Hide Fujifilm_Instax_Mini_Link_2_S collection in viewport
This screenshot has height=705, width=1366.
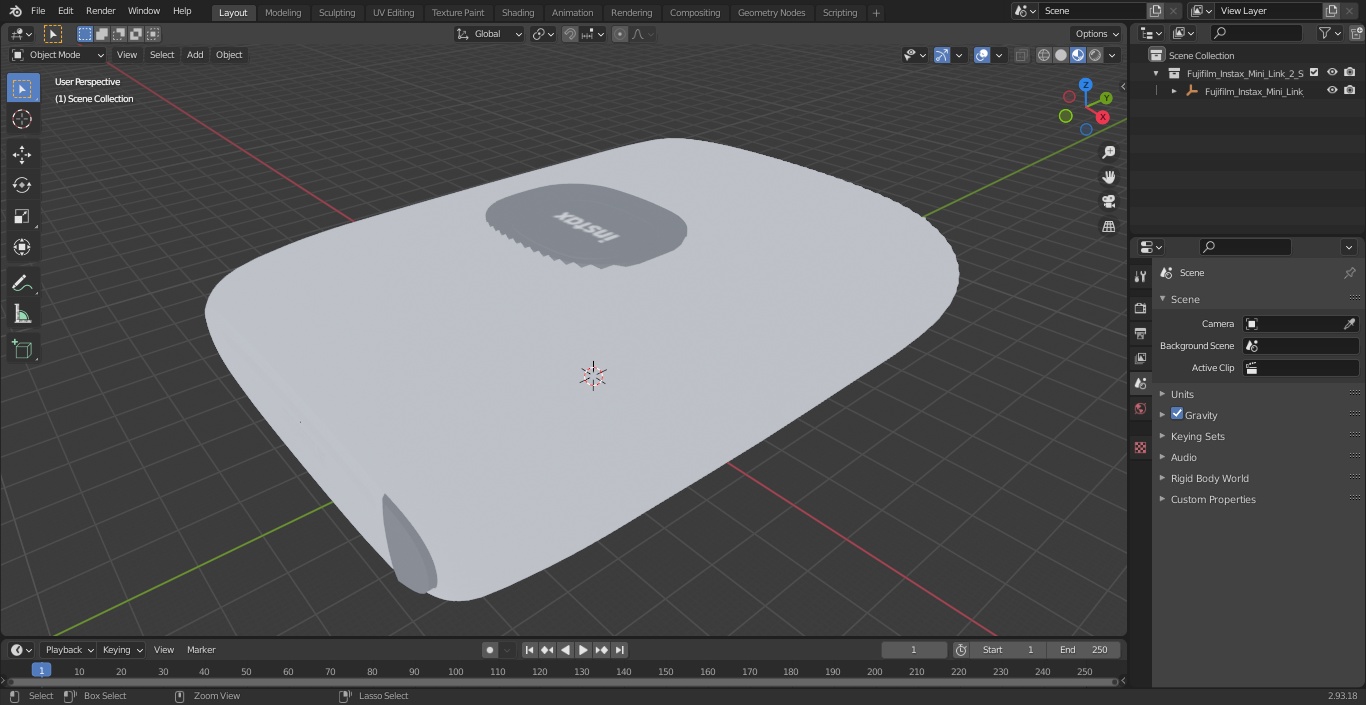click(1332, 72)
